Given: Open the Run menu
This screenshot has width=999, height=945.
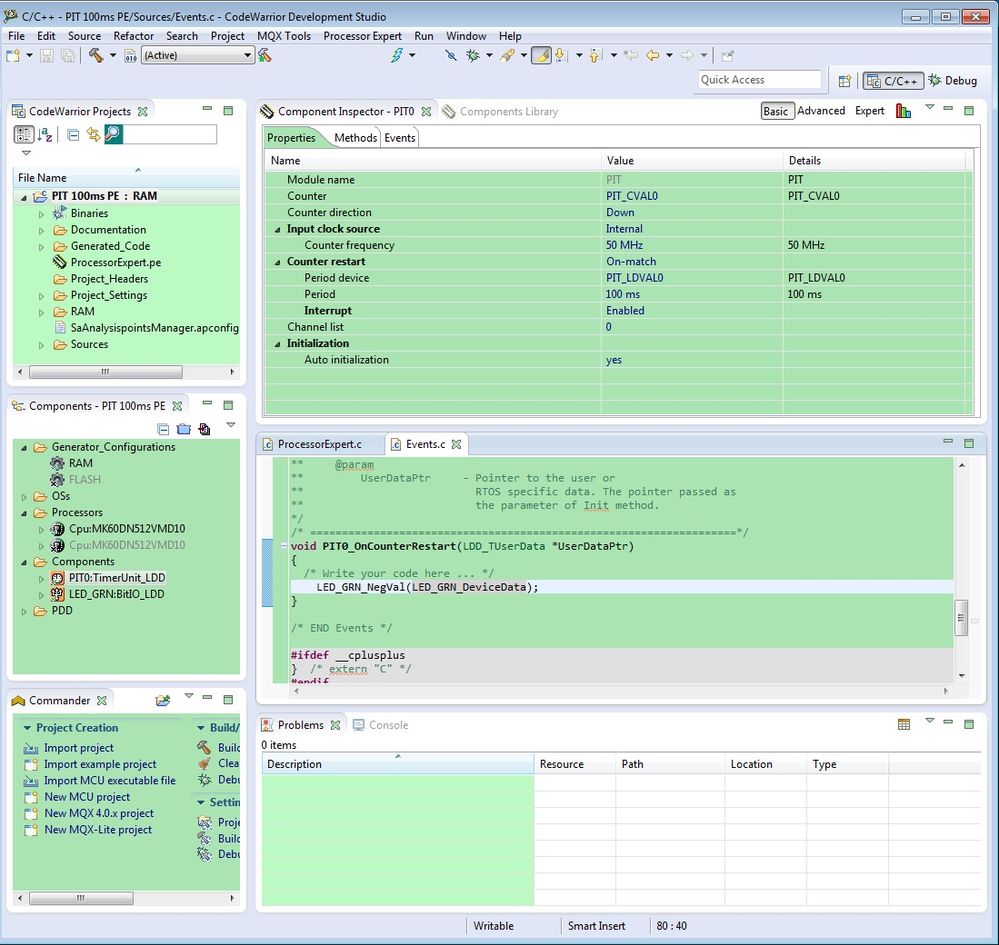Looking at the screenshot, I should point(423,36).
